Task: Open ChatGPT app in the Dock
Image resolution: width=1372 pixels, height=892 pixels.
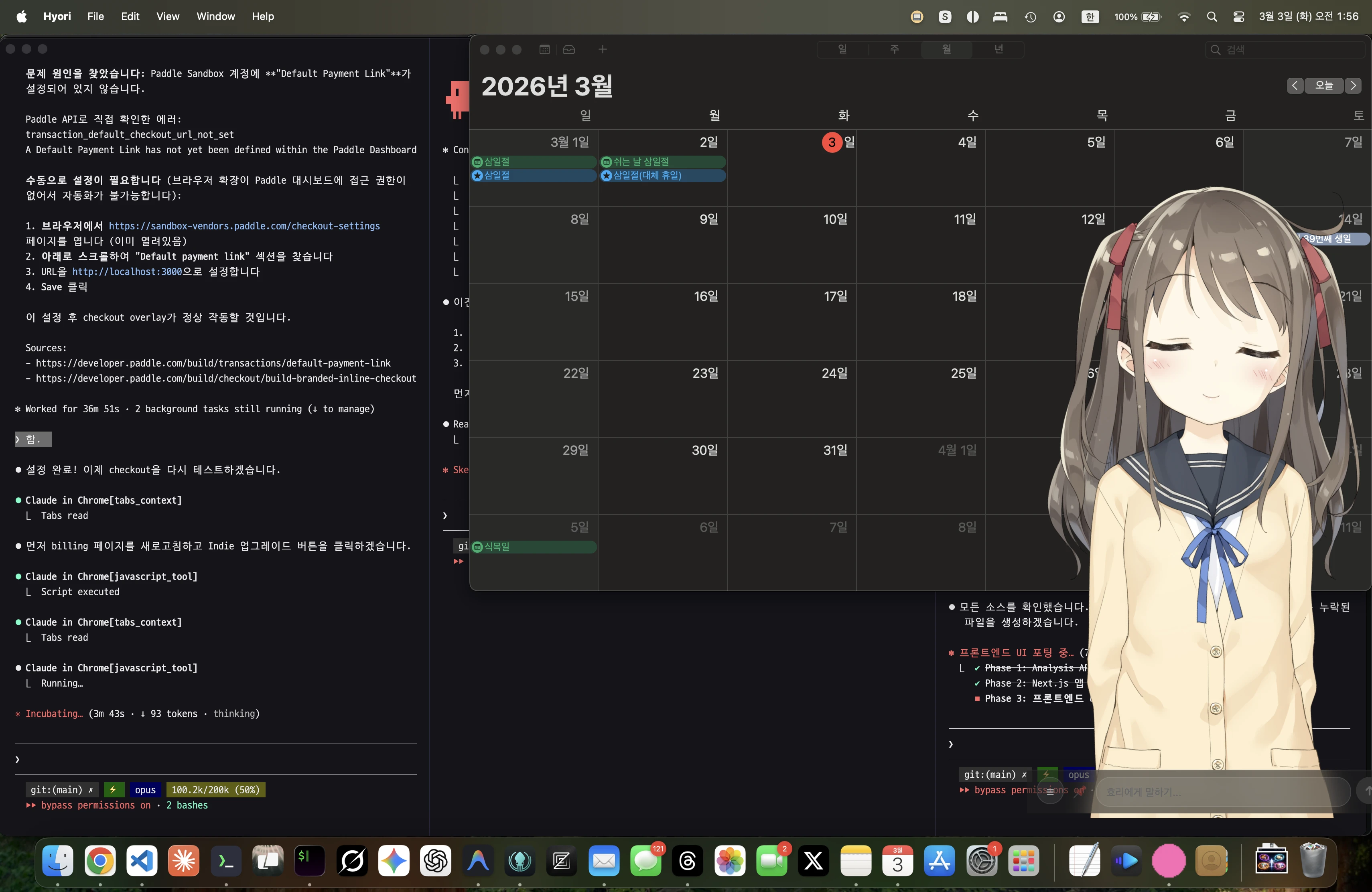Action: click(x=435, y=861)
